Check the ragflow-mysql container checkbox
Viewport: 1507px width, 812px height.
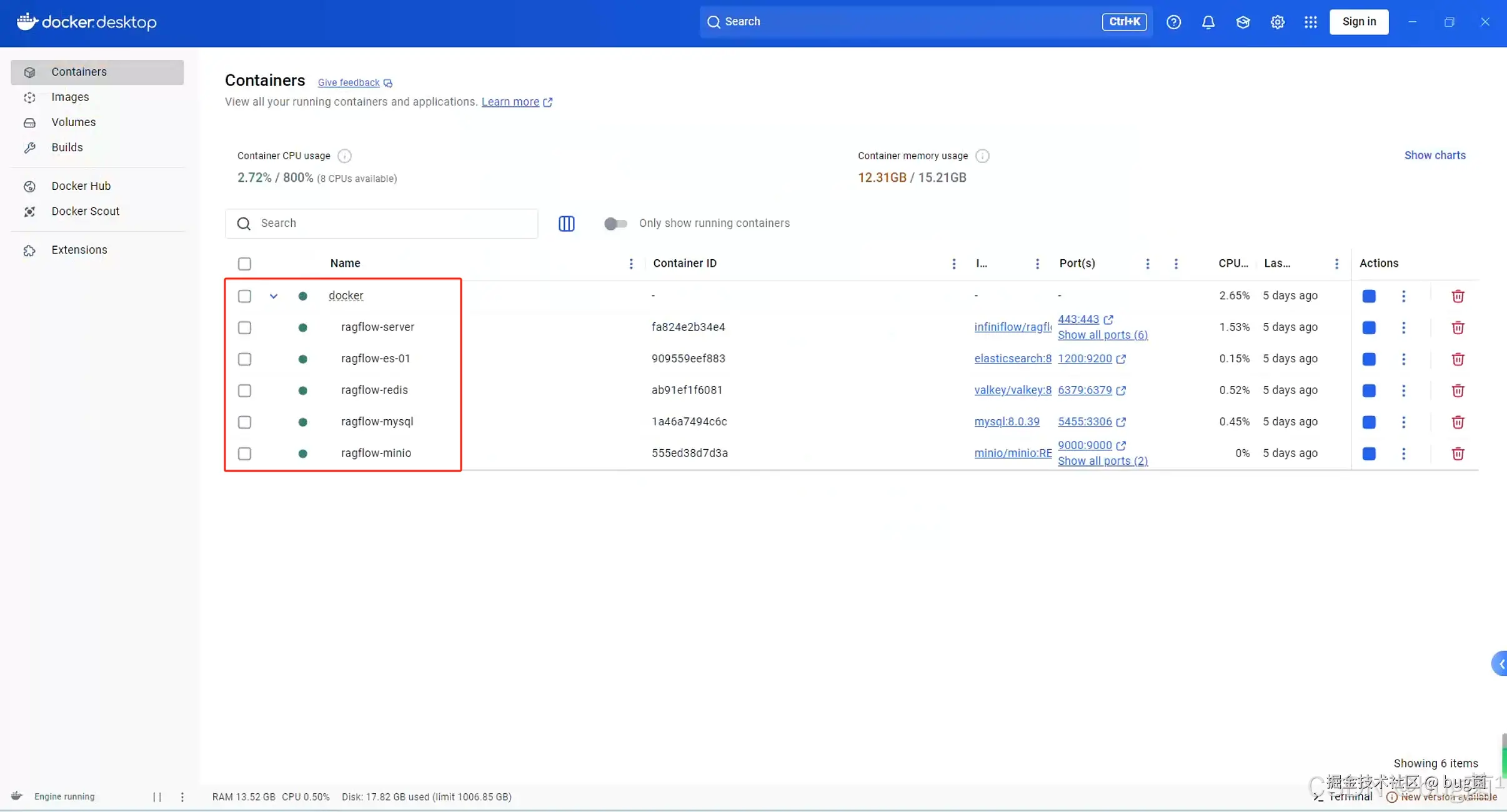(x=244, y=422)
